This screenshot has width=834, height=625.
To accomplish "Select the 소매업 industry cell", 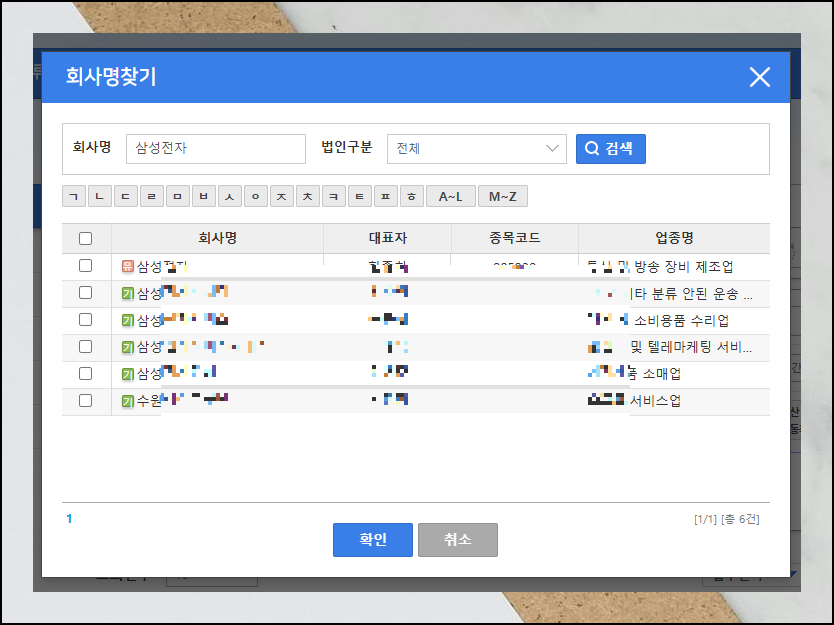I will [x=674, y=374].
